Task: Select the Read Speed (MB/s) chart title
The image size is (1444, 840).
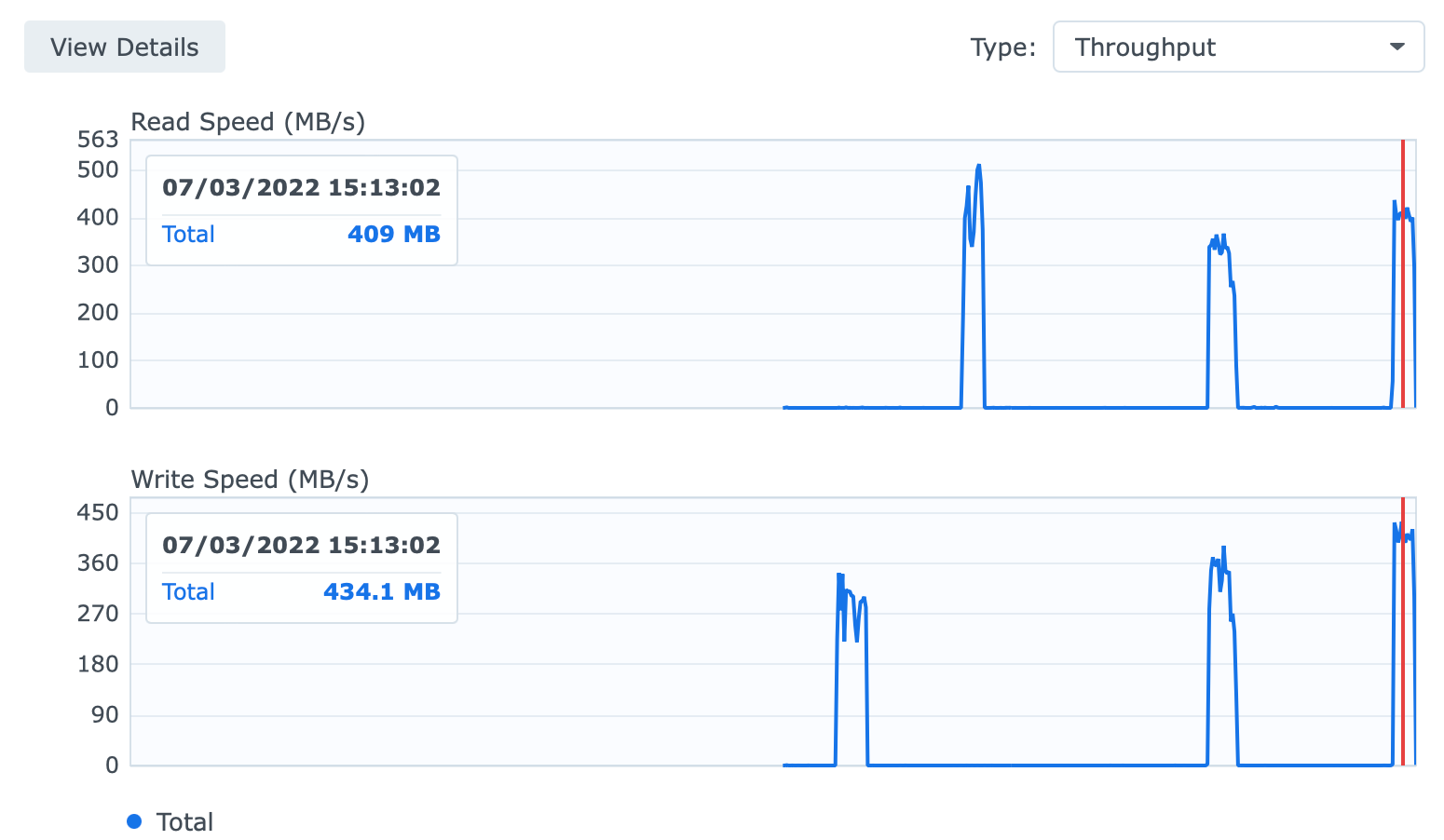Action: tap(248, 122)
